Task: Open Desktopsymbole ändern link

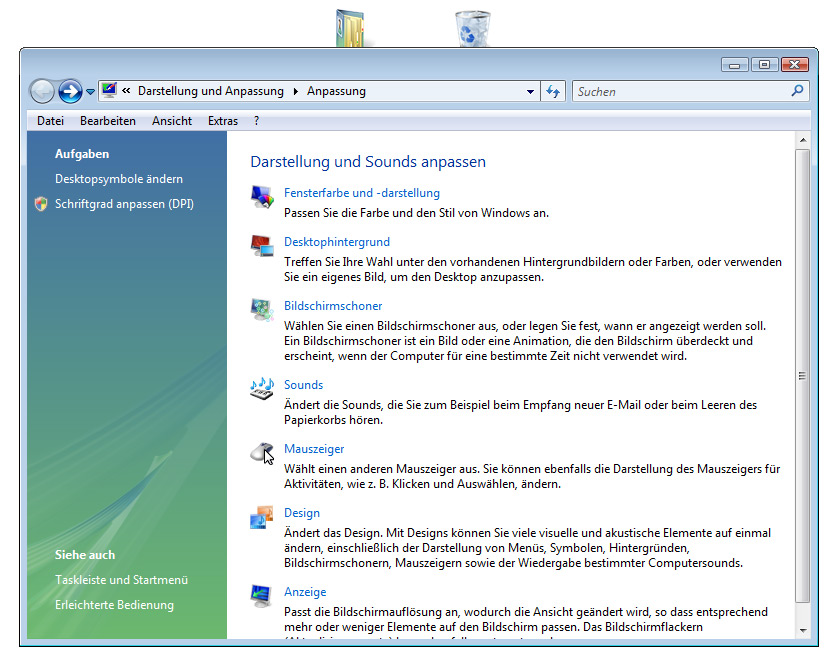Action: (119, 179)
